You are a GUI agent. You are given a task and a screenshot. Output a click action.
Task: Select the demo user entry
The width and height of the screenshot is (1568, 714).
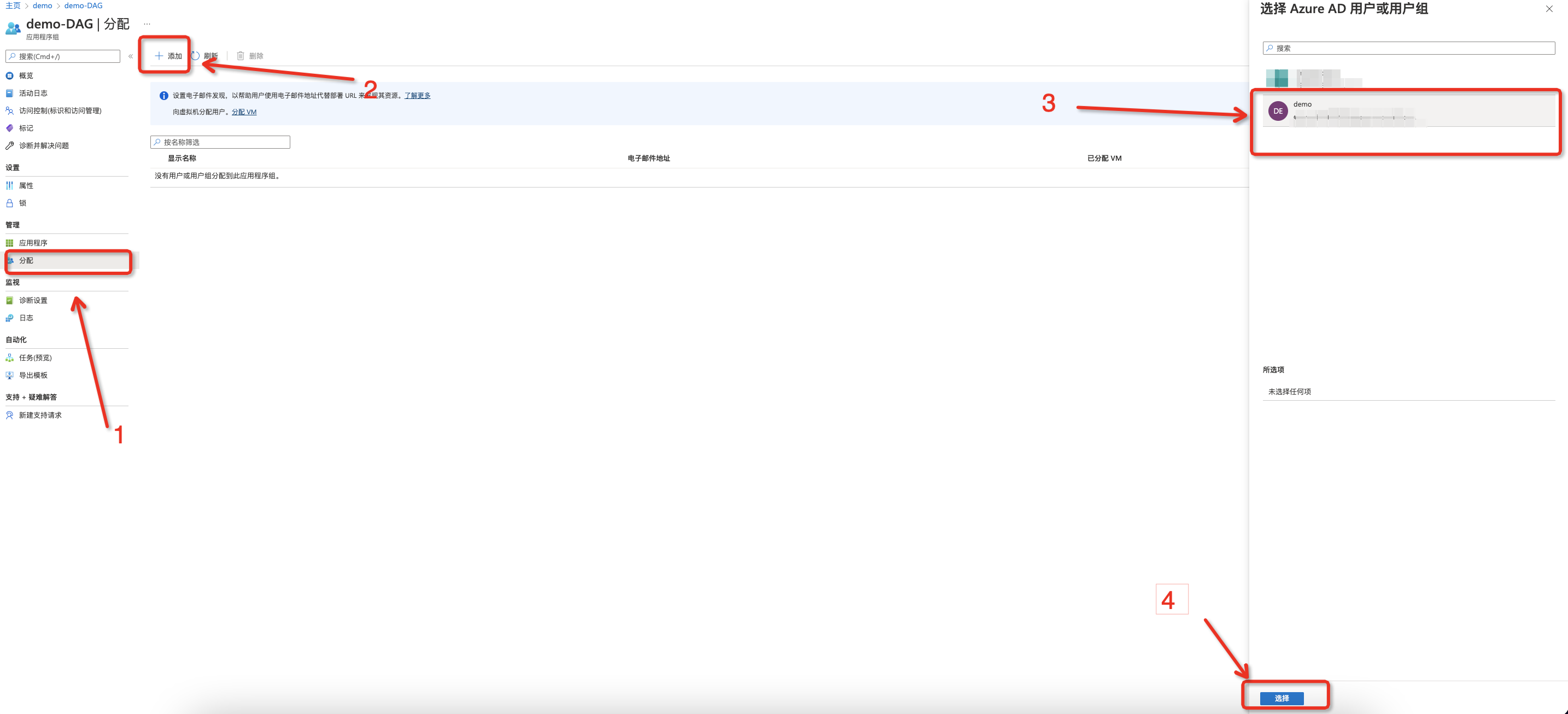click(x=1408, y=112)
